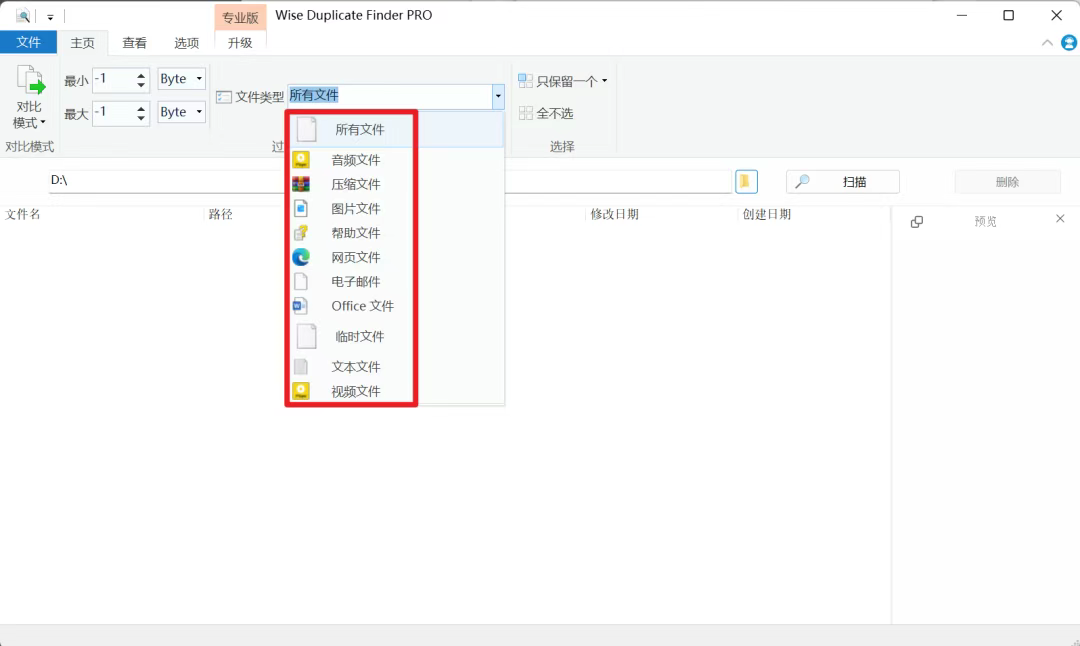The width and height of the screenshot is (1080, 646).
Task: Increase the 最小 size value
Action: coord(141,74)
